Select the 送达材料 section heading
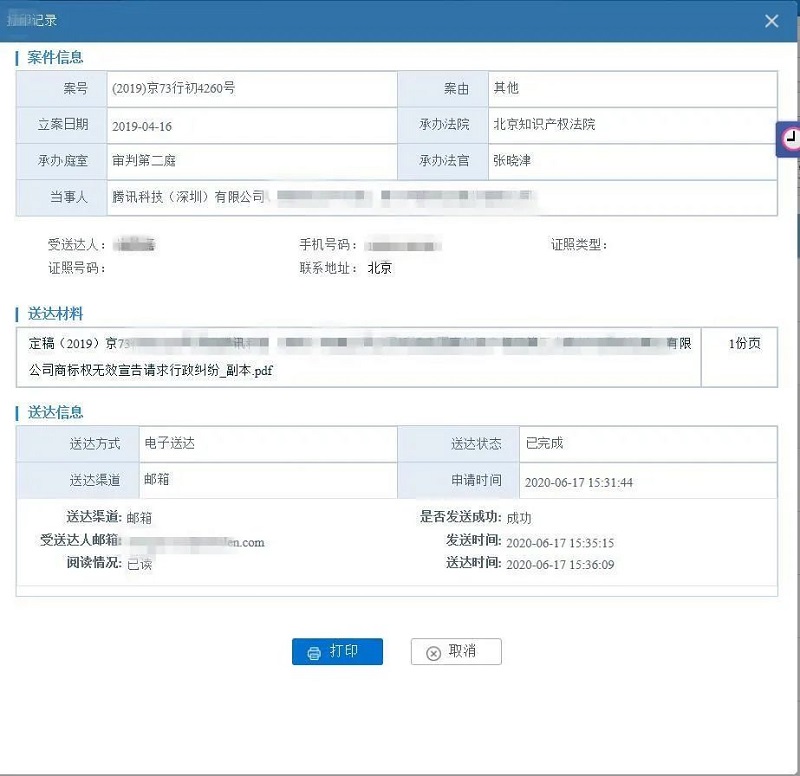The height and width of the screenshot is (776, 800). tap(55, 314)
